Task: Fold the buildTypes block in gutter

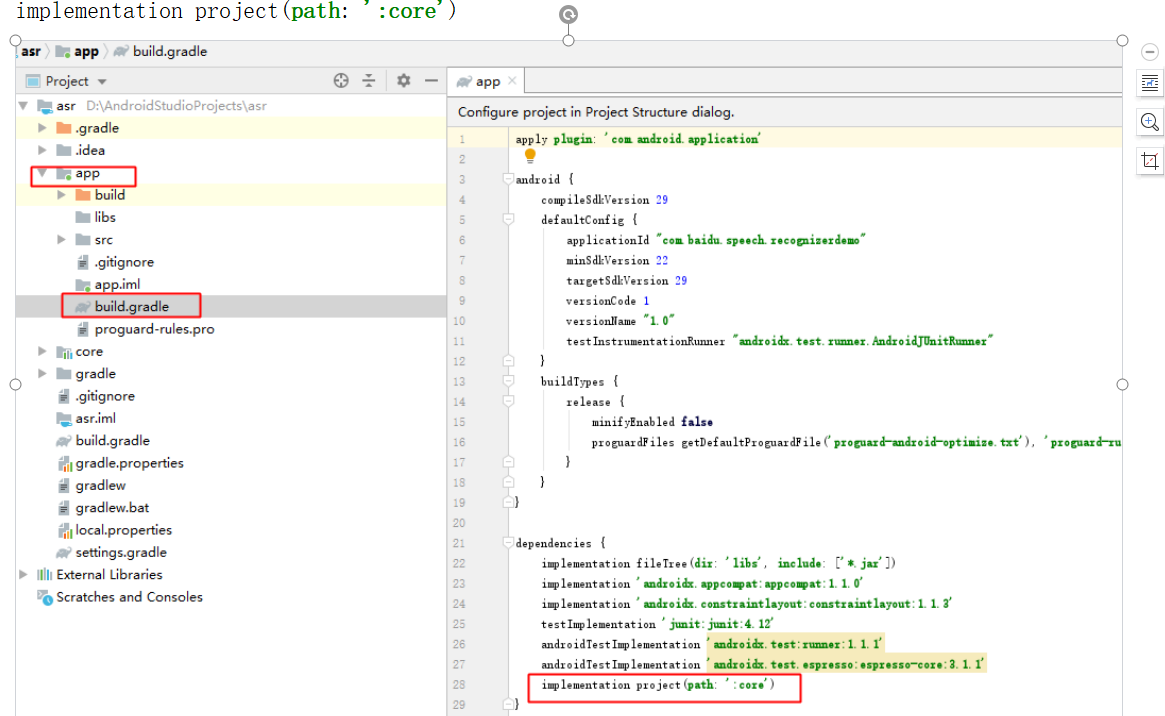Action: pos(508,381)
